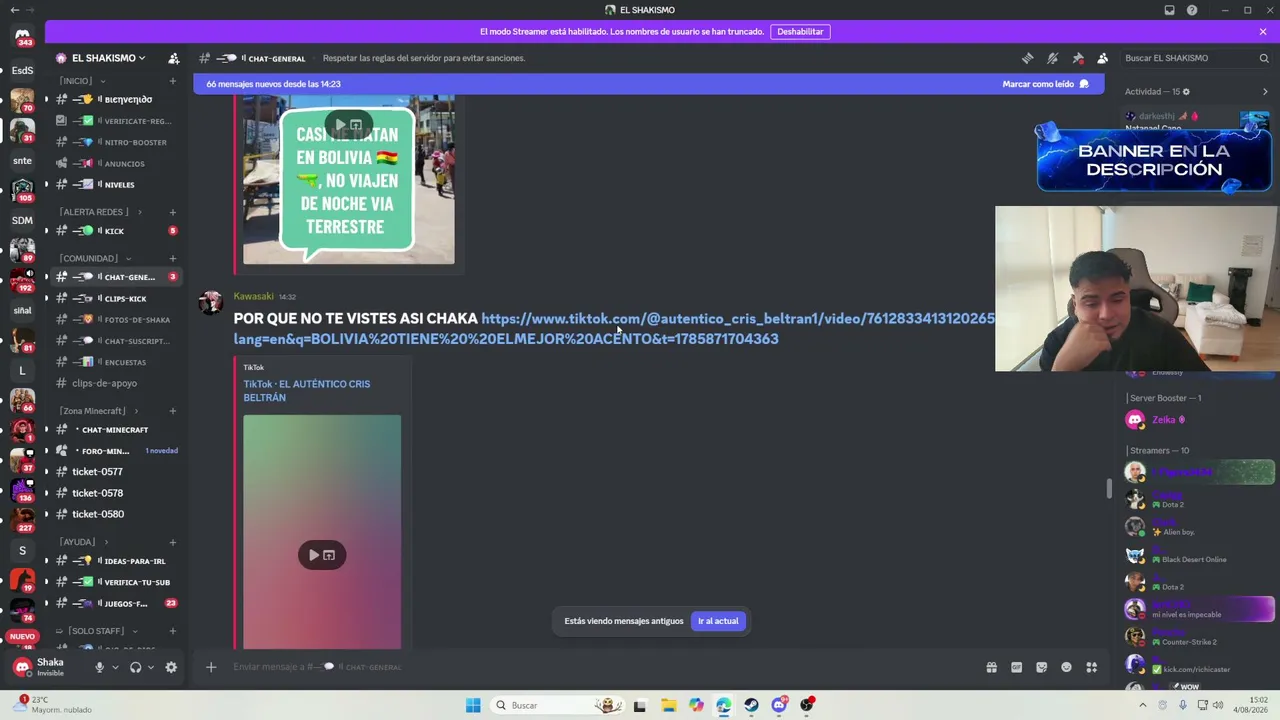Open the Help icon in title bar
The height and width of the screenshot is (720, 1280).
(x=1192, y=10)
